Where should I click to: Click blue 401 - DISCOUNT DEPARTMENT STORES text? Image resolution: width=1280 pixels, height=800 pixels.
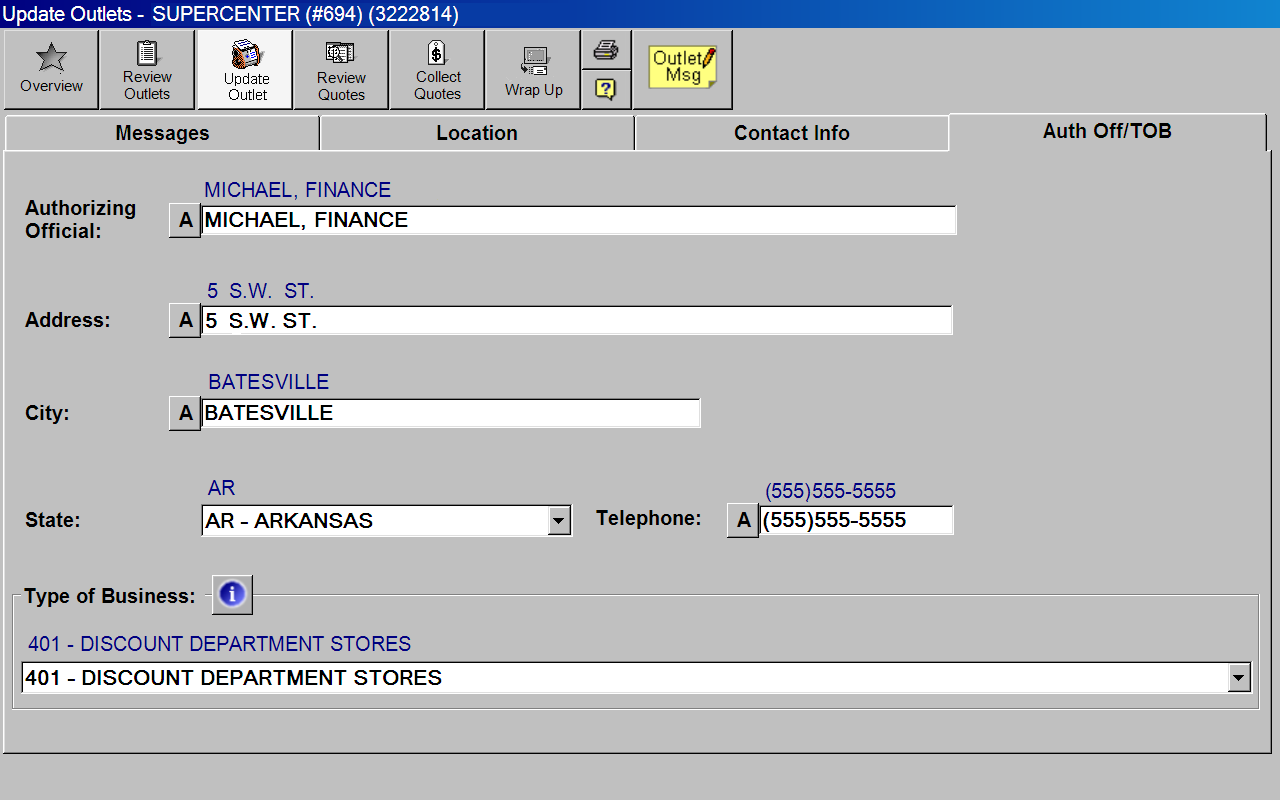(219, 644)
